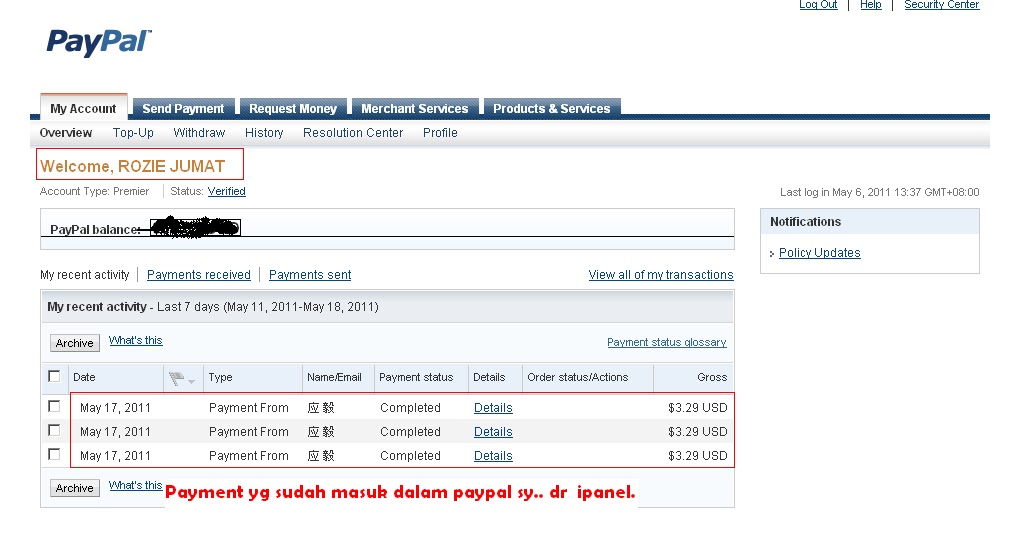This screenshot has width=1027, height=533.
Task: Open the Top-Up submenu item
Action: pyautogui.click(x=133, y=133)
